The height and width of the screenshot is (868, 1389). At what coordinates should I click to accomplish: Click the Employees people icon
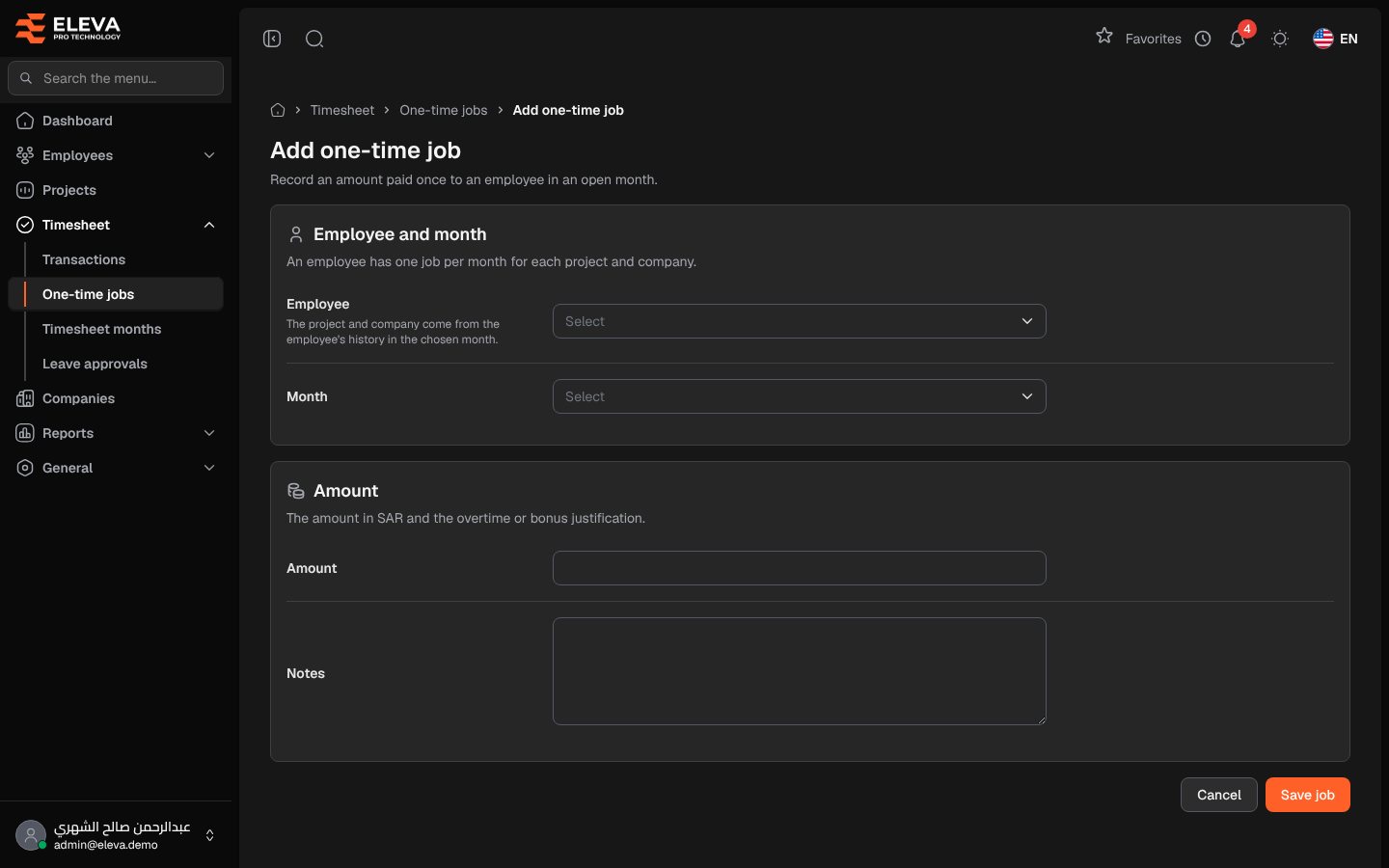coord(25,155)
